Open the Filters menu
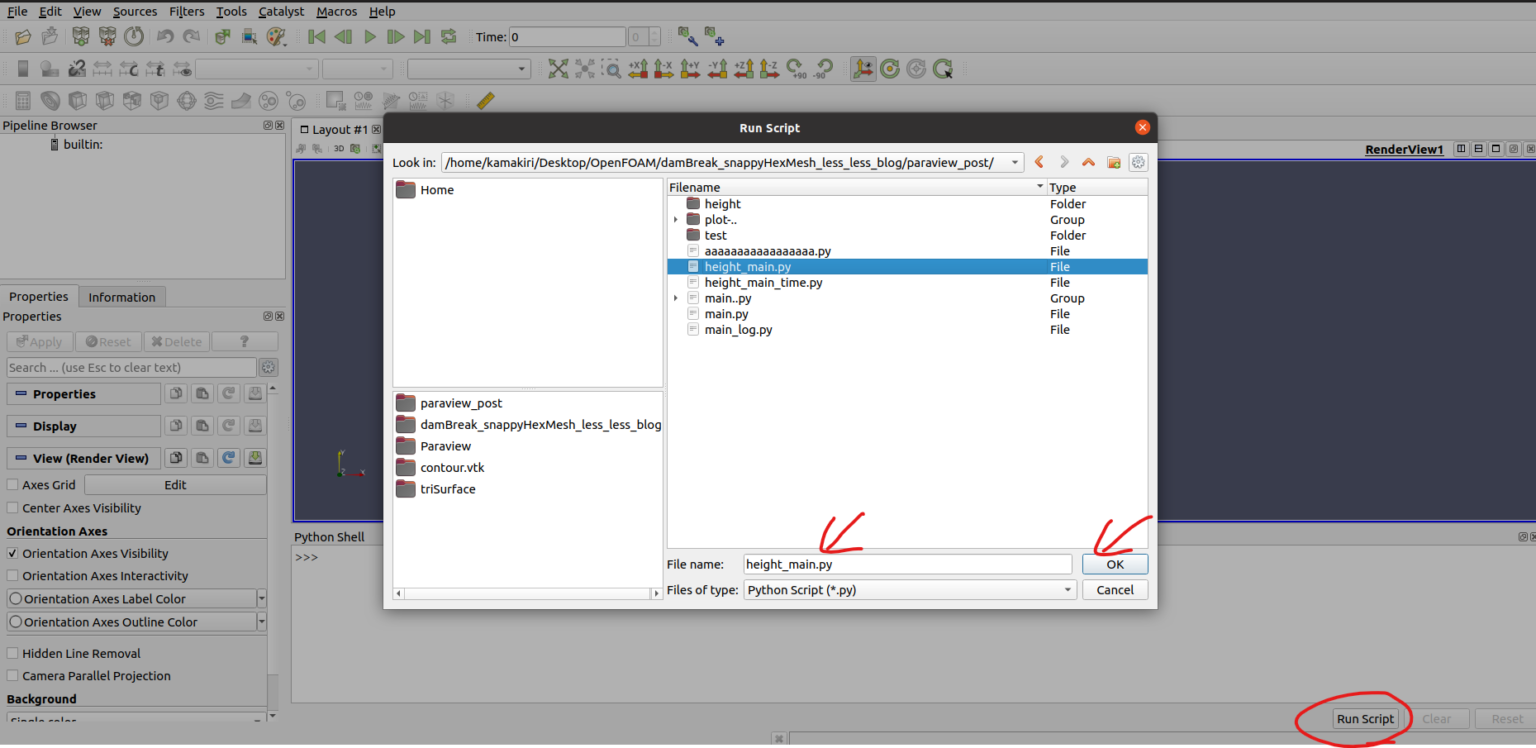 pyautogui.click(x=186, y=11)
